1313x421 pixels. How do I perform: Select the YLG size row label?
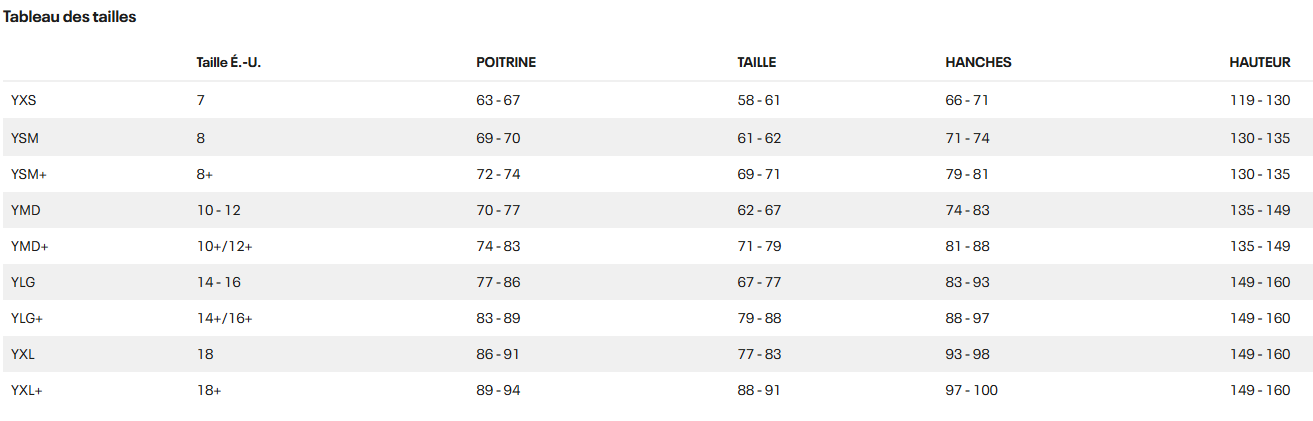(25, 282)
